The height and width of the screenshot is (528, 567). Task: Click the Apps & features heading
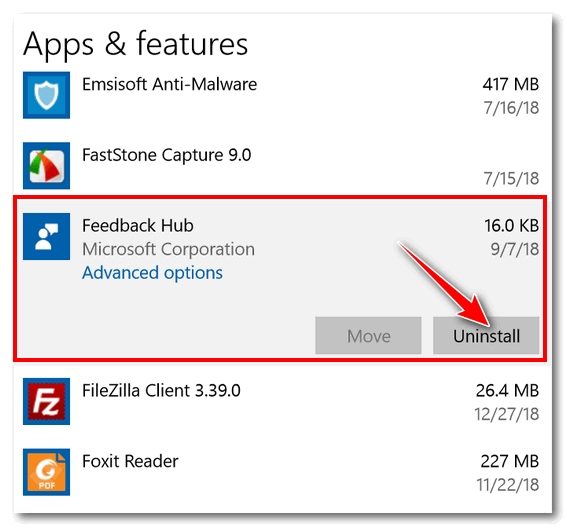coord(136,44)
